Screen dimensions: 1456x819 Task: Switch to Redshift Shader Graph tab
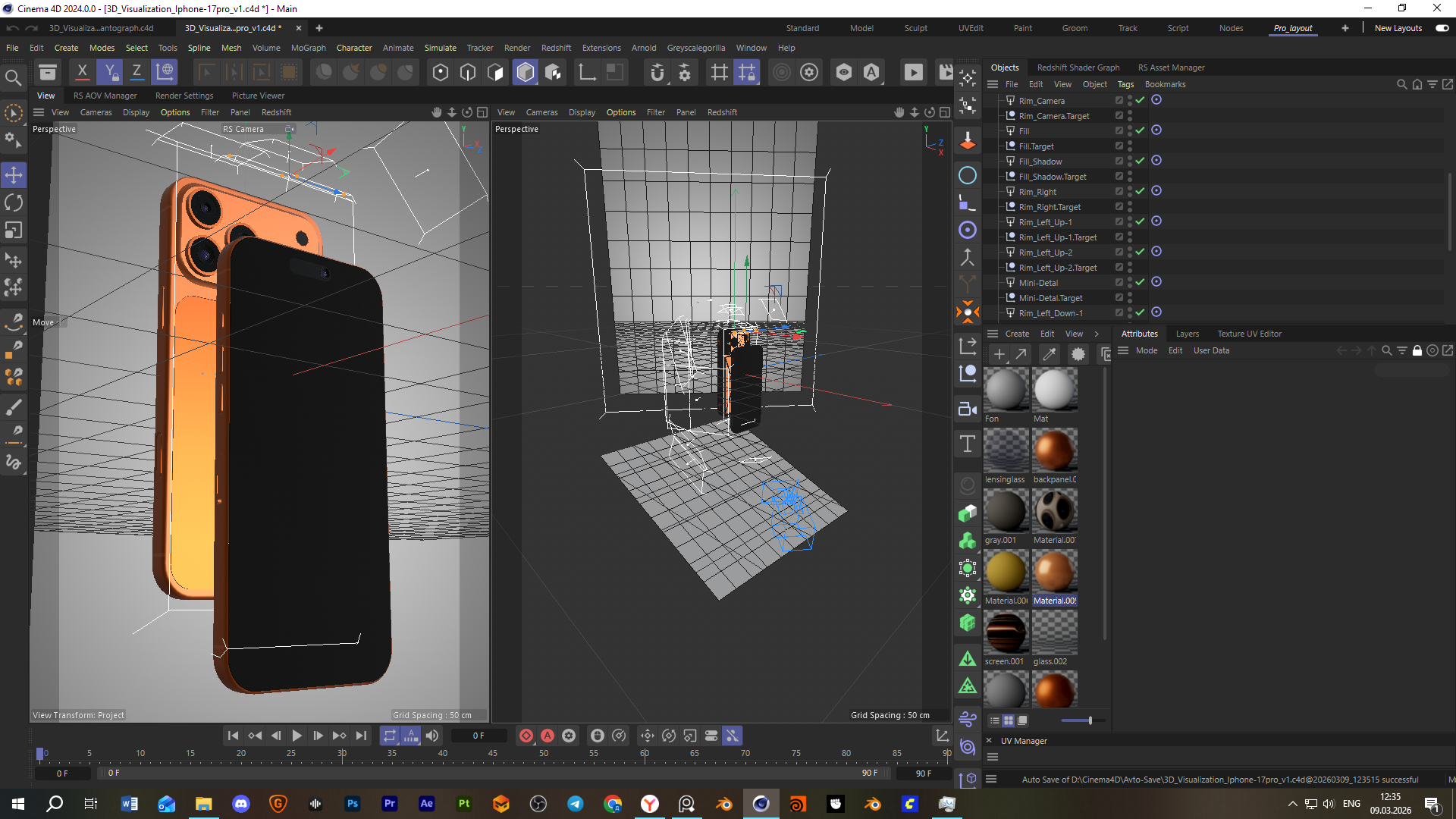point(1078,67)
